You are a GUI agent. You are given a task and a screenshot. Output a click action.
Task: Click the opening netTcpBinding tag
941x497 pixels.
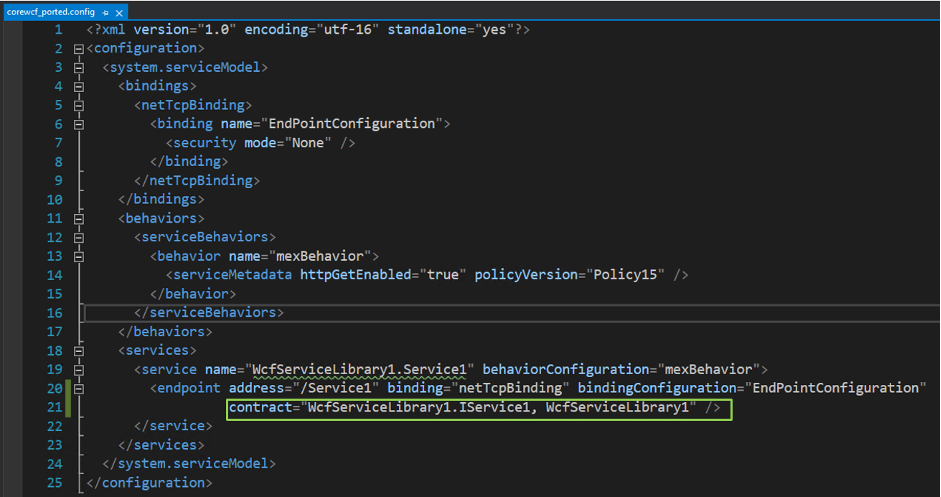(193, 105)
